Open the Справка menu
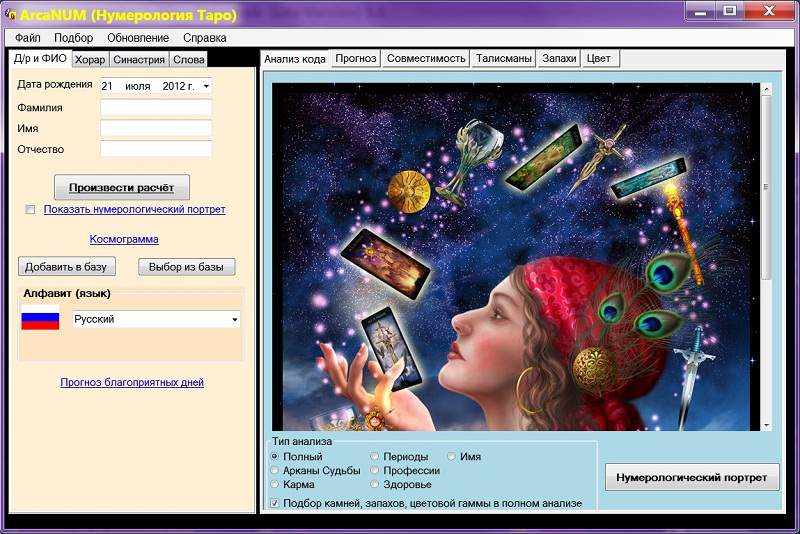Image resolution: width=800 pixels, height=534 pixels. [205, 38]
